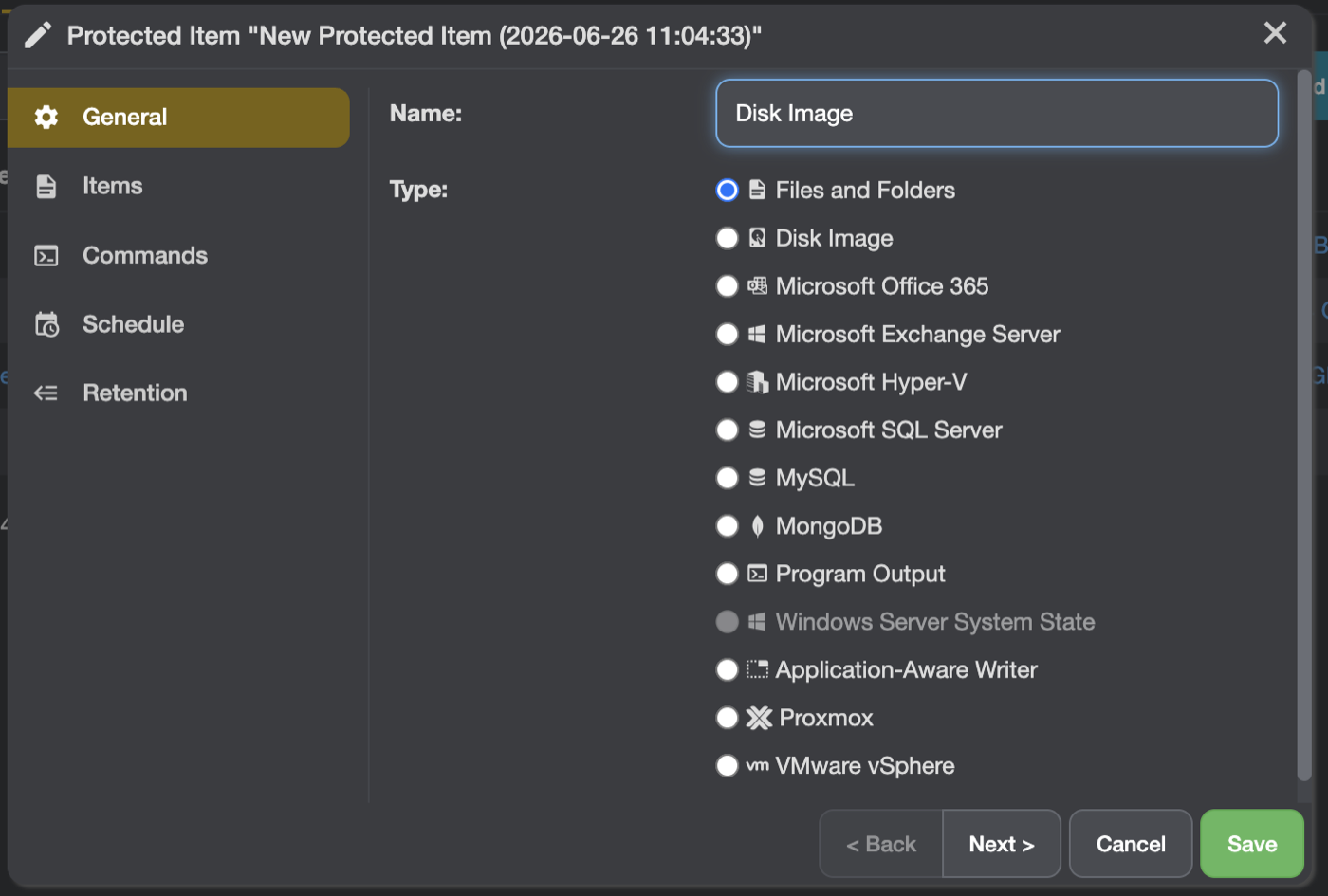
Task: Click the Exchange Server Windows logo icon
Action: (x=757, y=334)
